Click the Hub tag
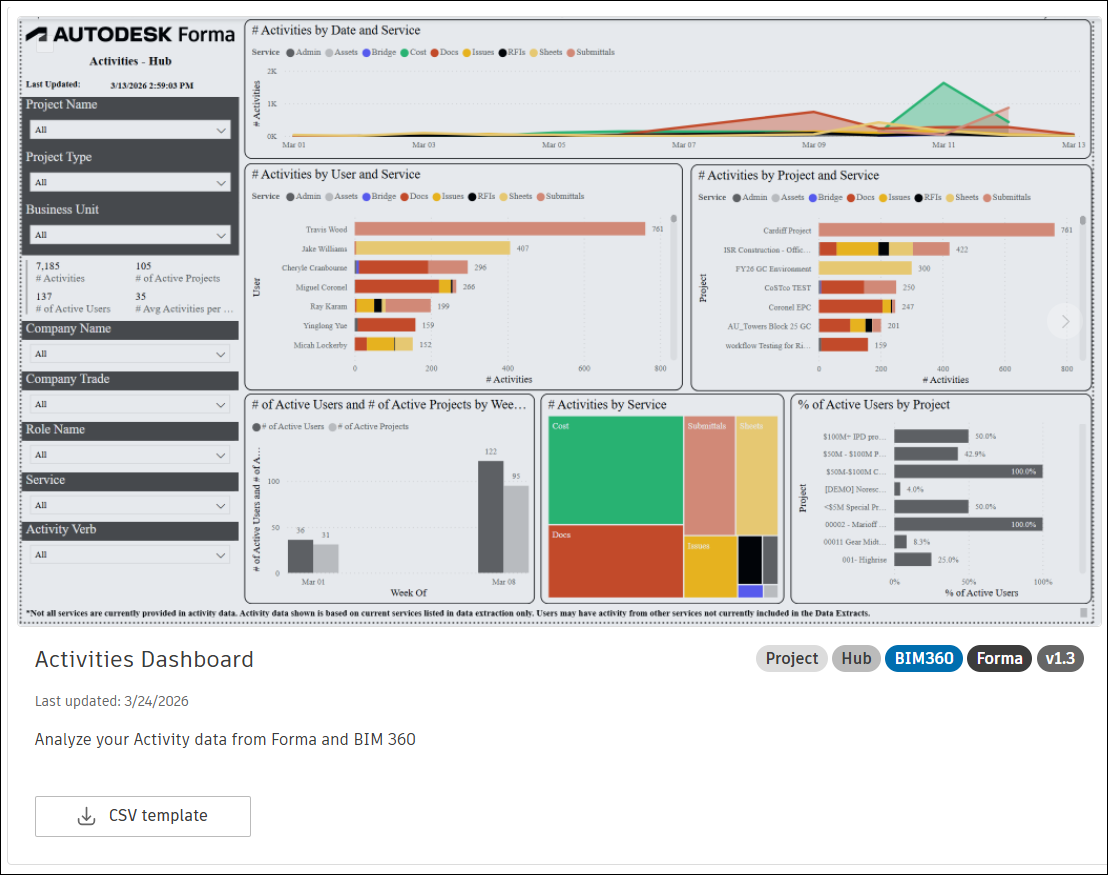This screenshot has height=875, width=1108. pos(856,659)
